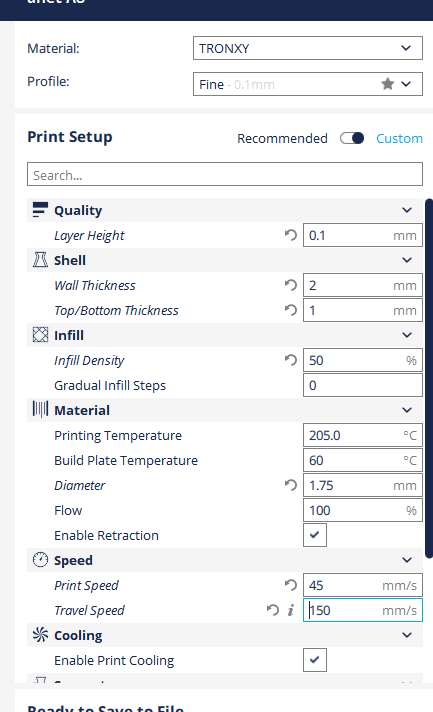Click the profile star icon
The image size is (433, 712).
[388, 84]
